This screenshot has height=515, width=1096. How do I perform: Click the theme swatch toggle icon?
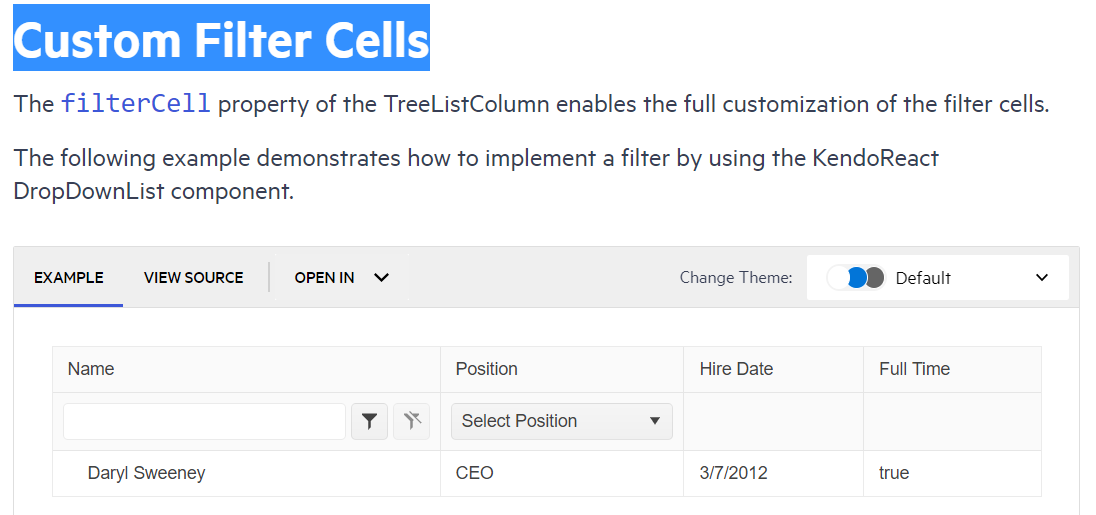click(857, 278)
